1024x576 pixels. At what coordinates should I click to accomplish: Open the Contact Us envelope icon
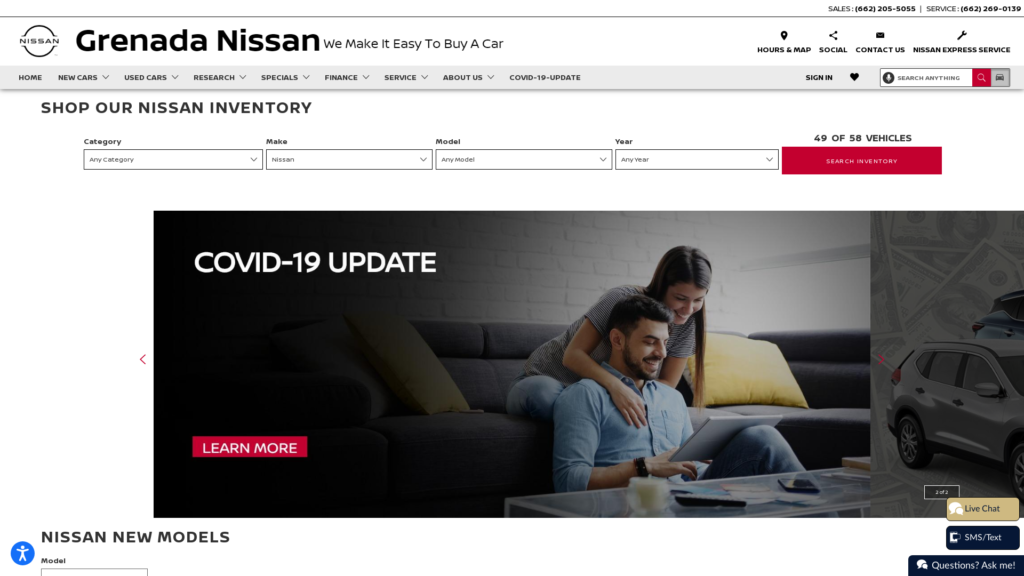click(880, 35)
